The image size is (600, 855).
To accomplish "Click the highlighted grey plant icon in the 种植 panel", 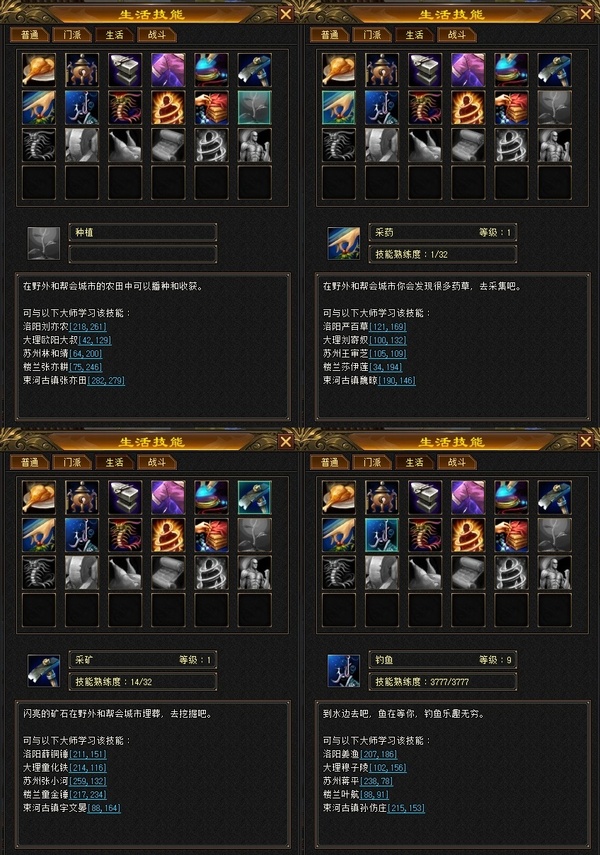I will (255, 107).
